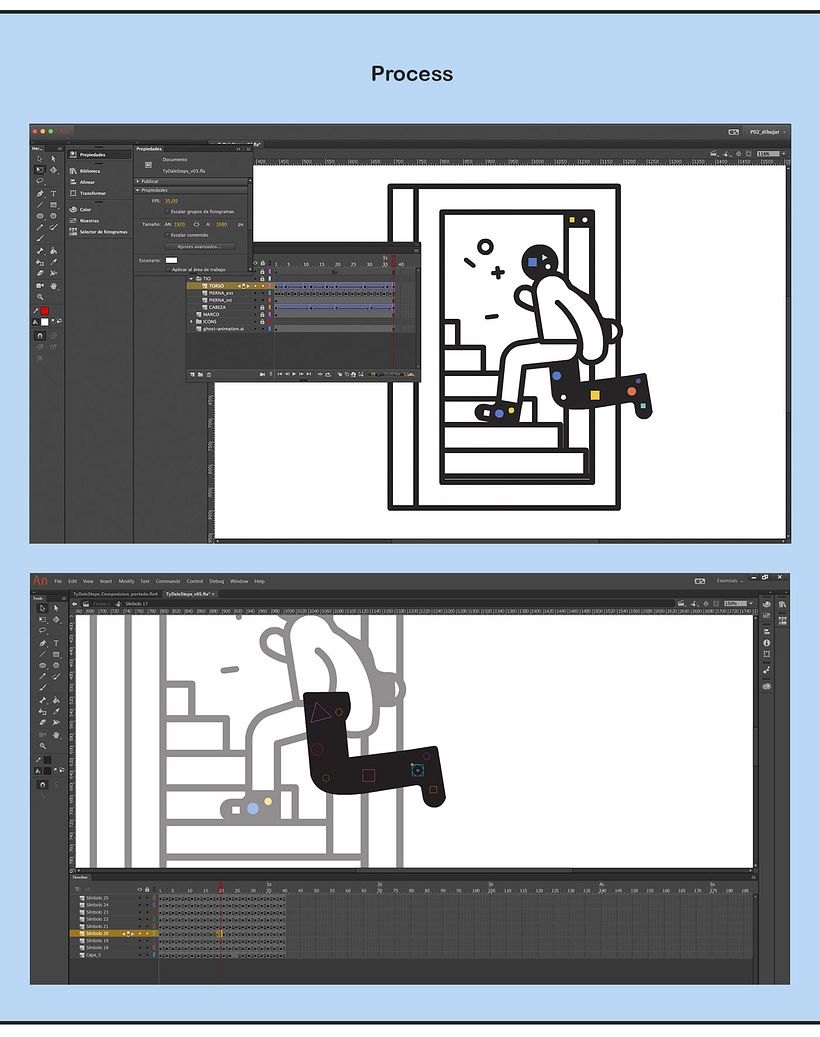Select the ghost-animation.ai layer

[x=231, y=329]
